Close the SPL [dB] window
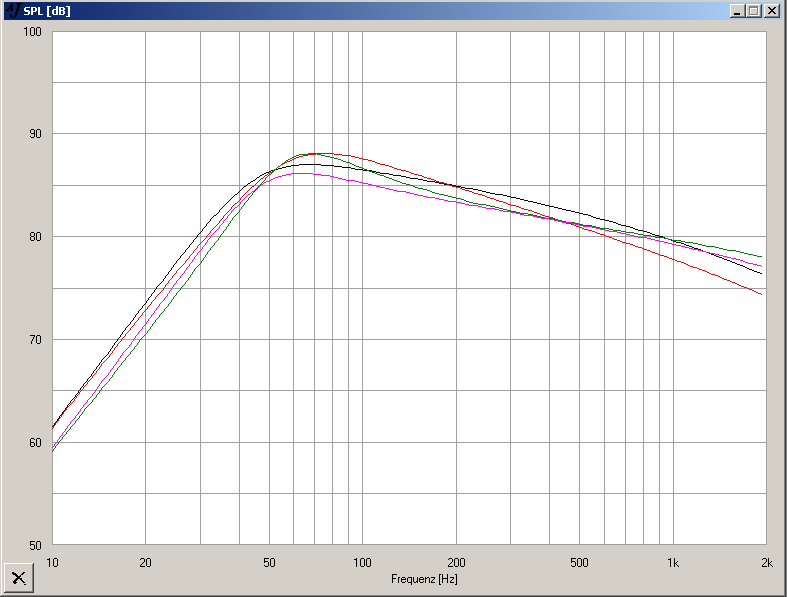 tap(771, 11)
